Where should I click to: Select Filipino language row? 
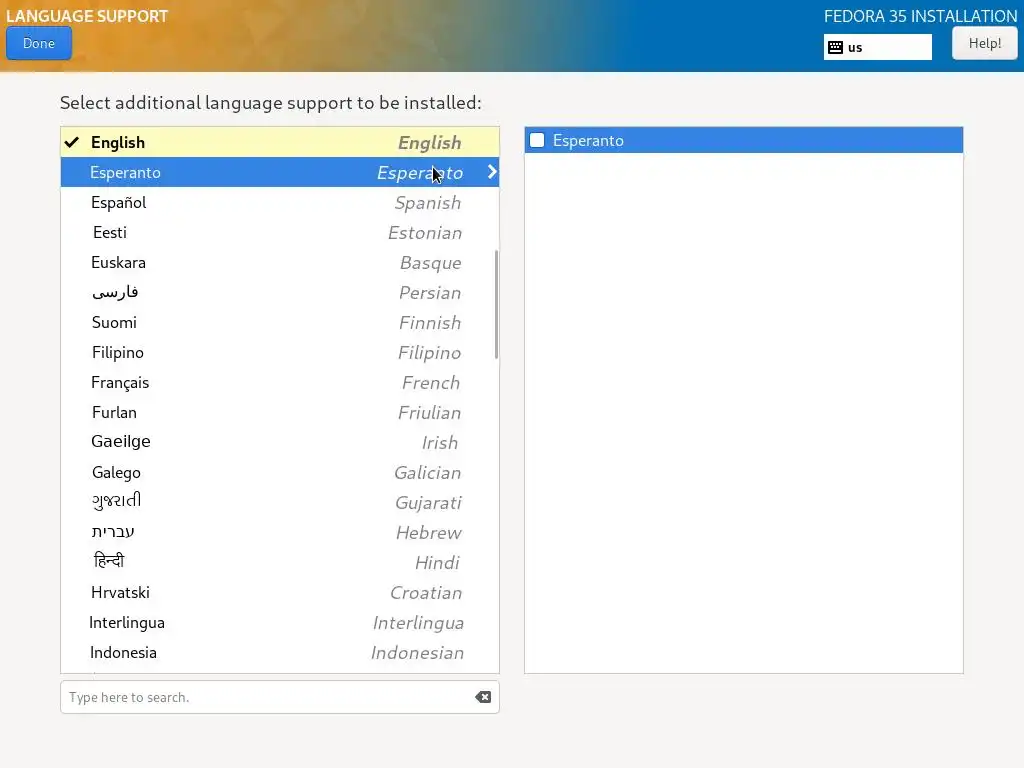pos(280,353)
